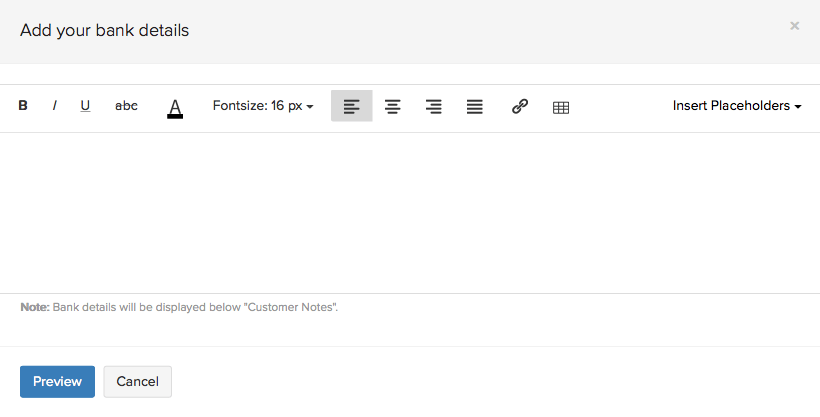This screenshot has width=820, height=417.
Task: Toggle italic formatting
Action: pos(54,106)
